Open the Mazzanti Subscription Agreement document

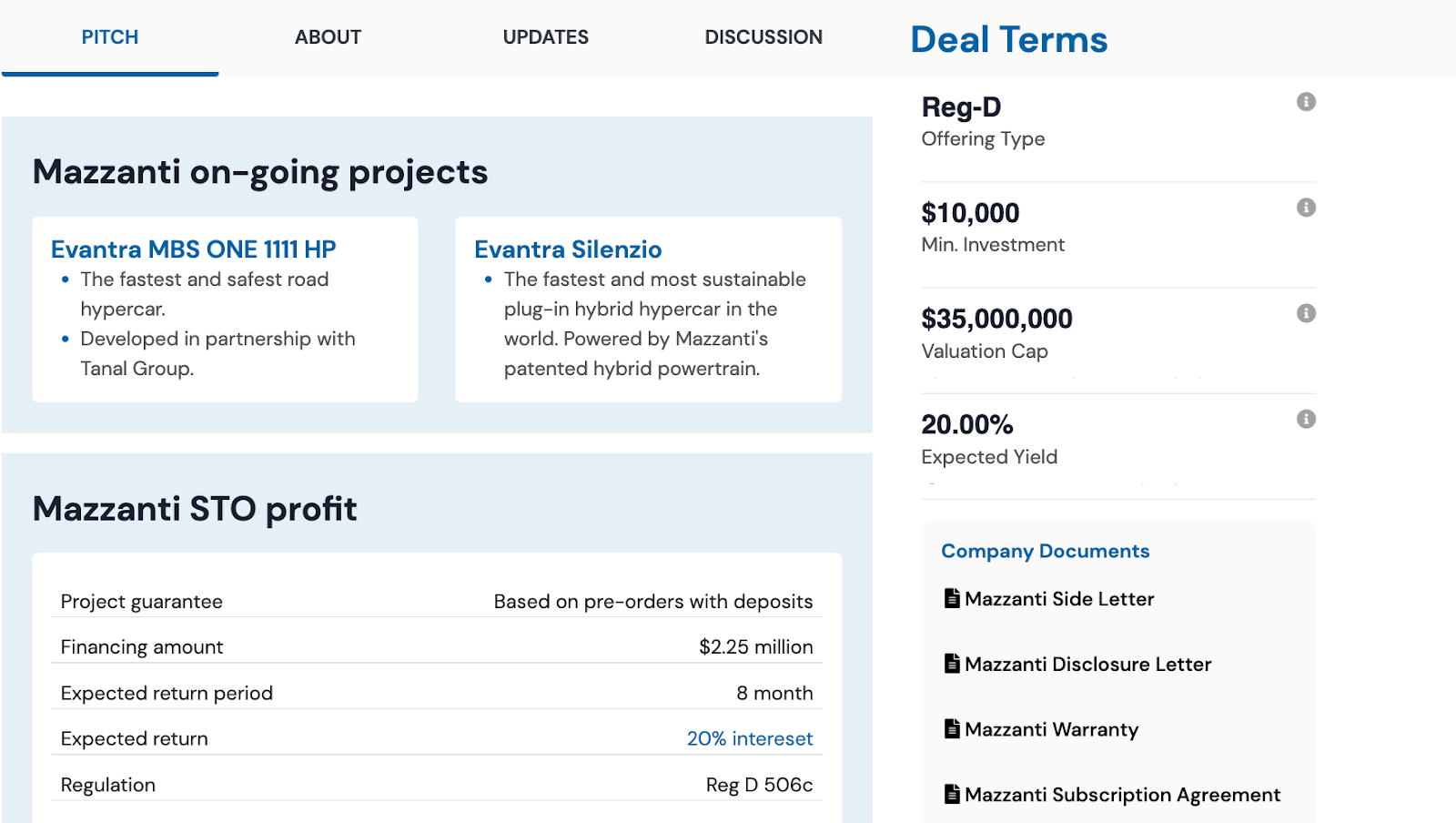(1122, 795)
